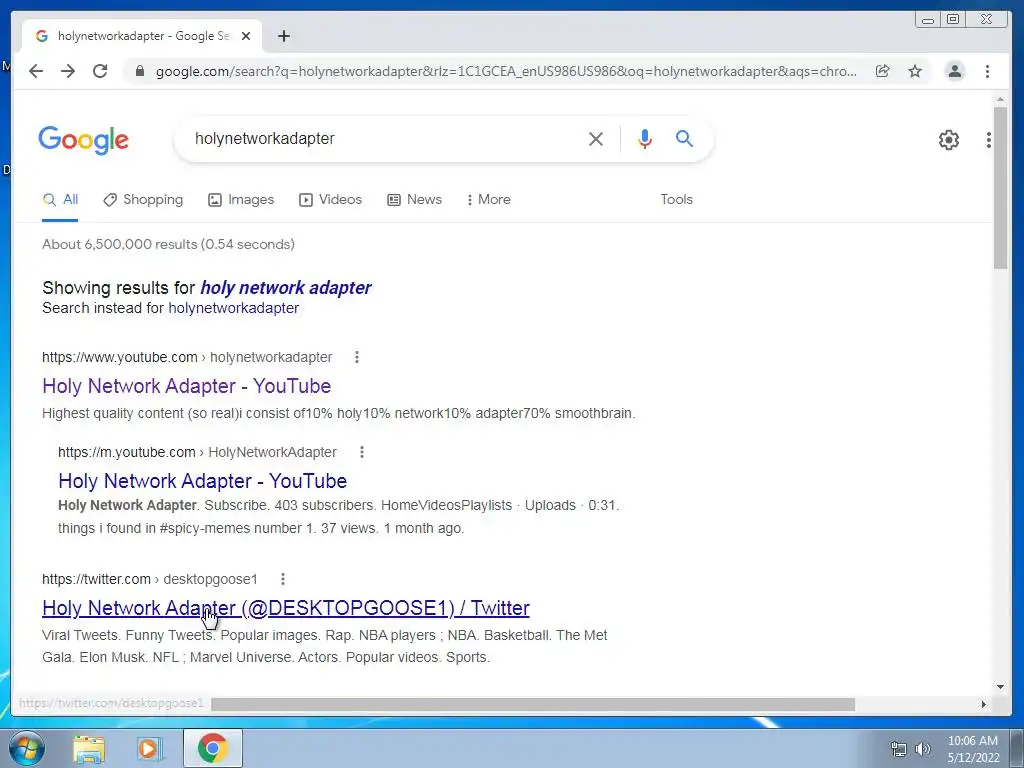Click the vertical scrollbar down arrow
The height and width of the screenshot is (768, 1024).
(x=1000, y=687)
